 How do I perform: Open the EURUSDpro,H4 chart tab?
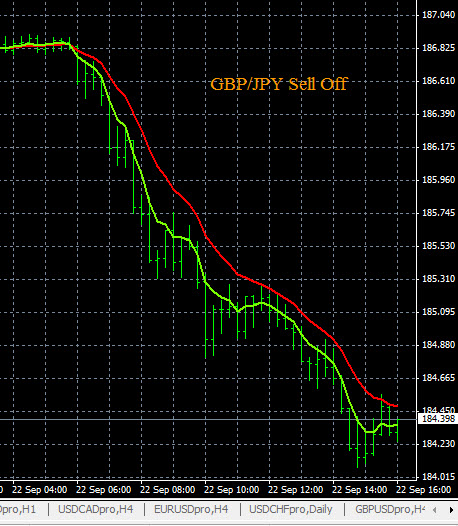[191, 509]
